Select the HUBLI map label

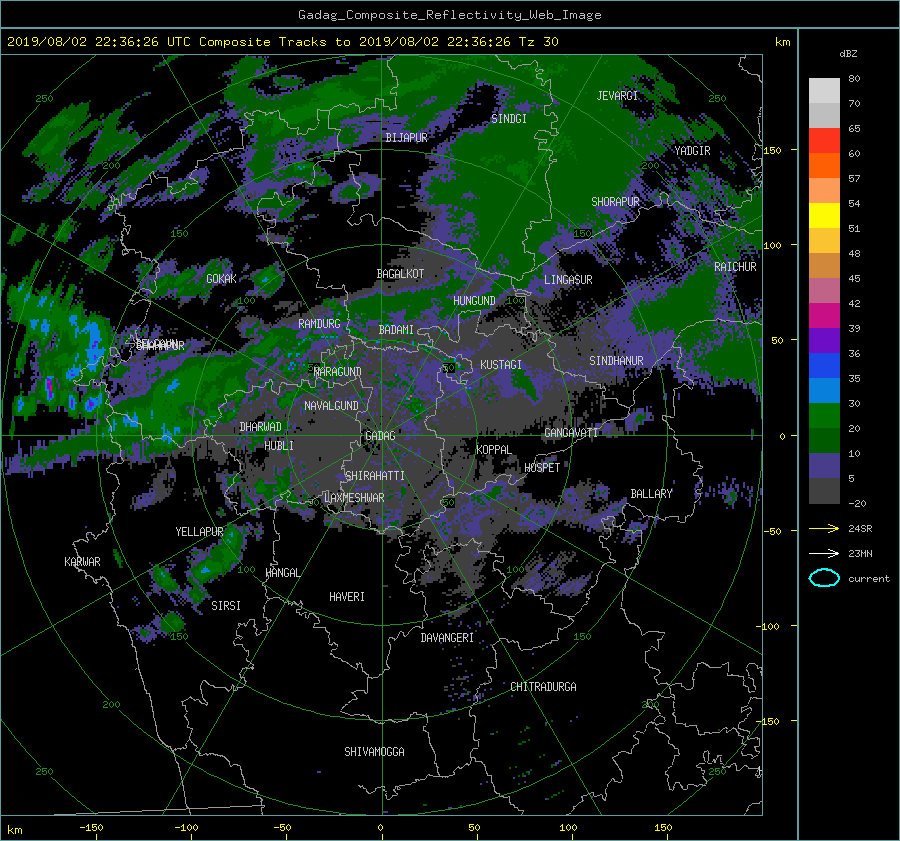coord(279,446)
